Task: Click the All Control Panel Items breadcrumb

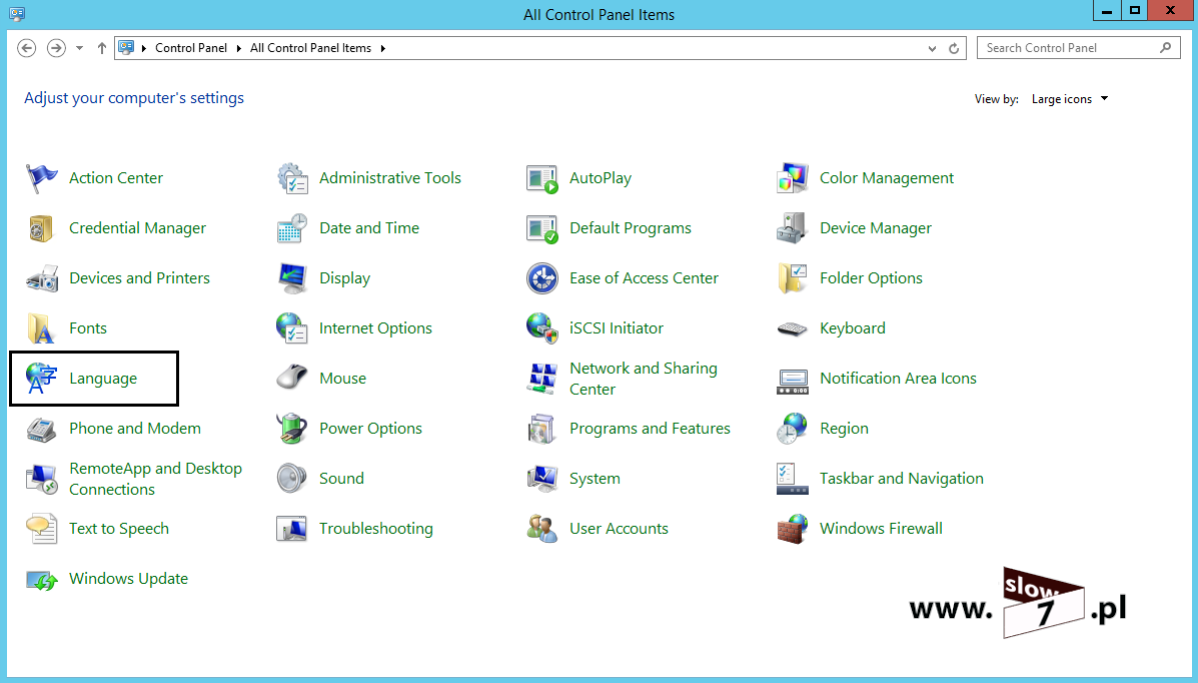Action: 310,48
